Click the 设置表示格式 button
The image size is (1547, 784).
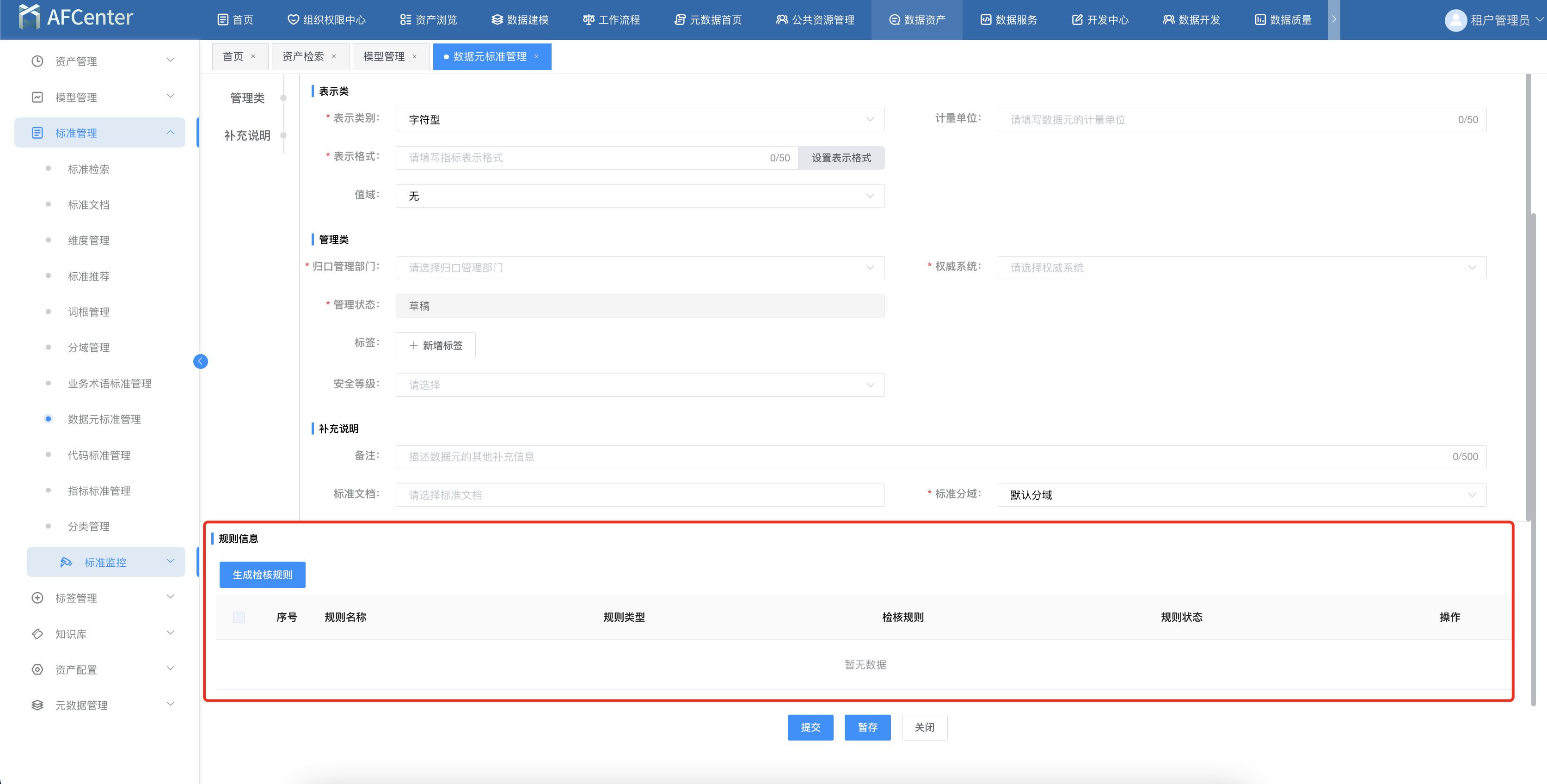[841, 158]
